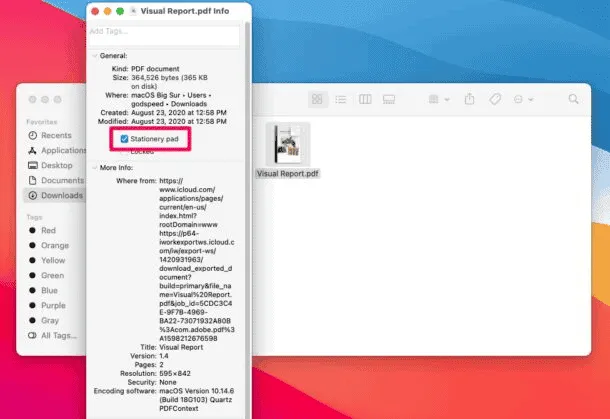Image resolution: width=610 pixels, height=419 pixels.
Task: Switch Finder to list view
Action: point(341,99)
